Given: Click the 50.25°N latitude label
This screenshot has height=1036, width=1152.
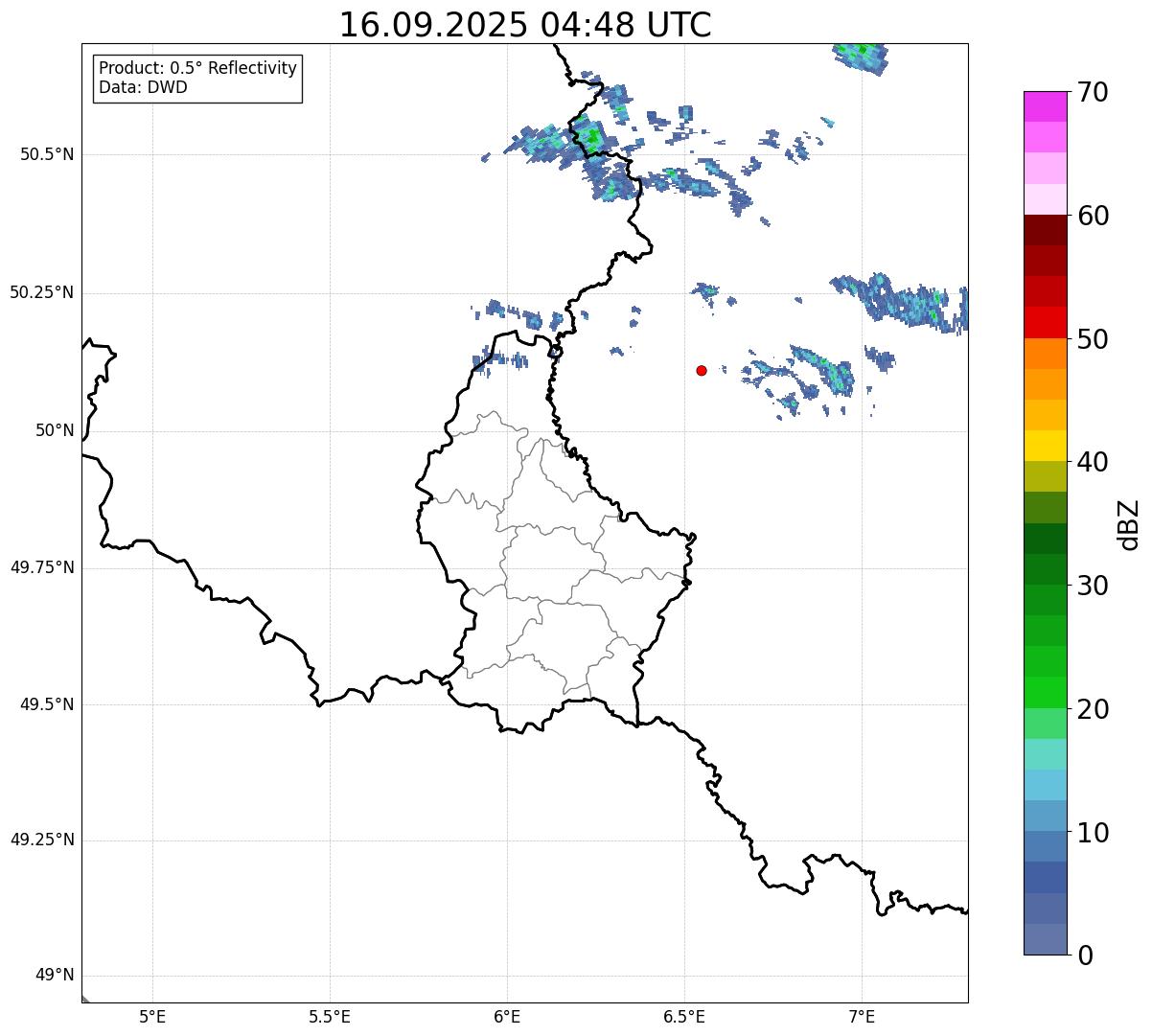Looking at the screenshot, I should pyautogui.click(x=42, y=292).
